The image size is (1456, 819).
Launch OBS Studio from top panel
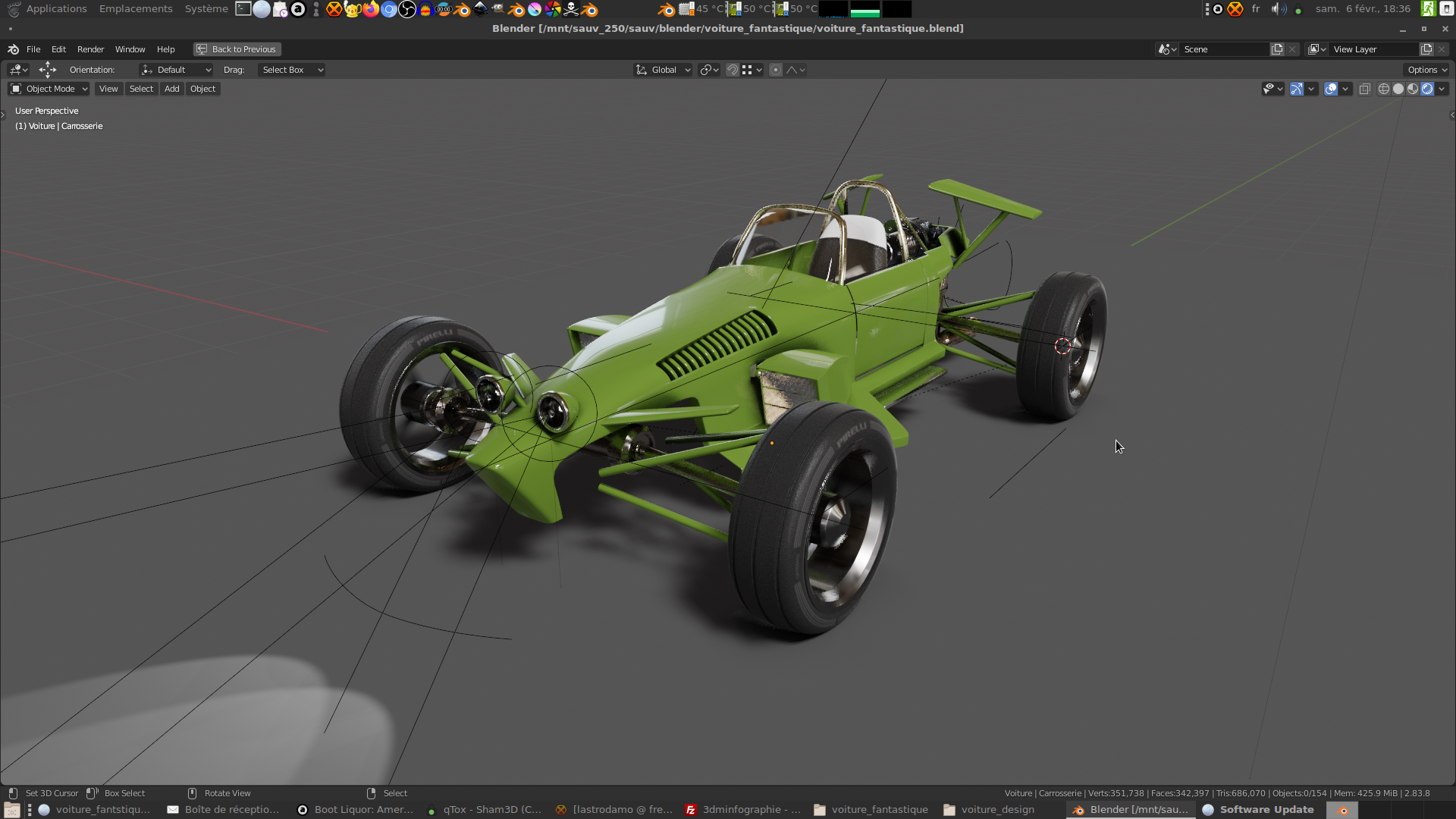(407, 9)
